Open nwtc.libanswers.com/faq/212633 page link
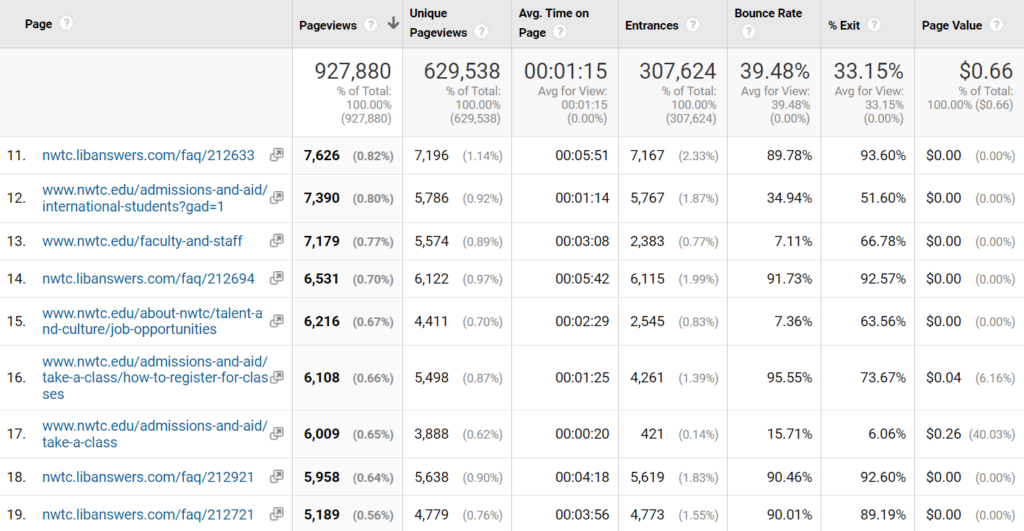The height and width of the screenshot is (531, 1024). [x=148, y=155]
